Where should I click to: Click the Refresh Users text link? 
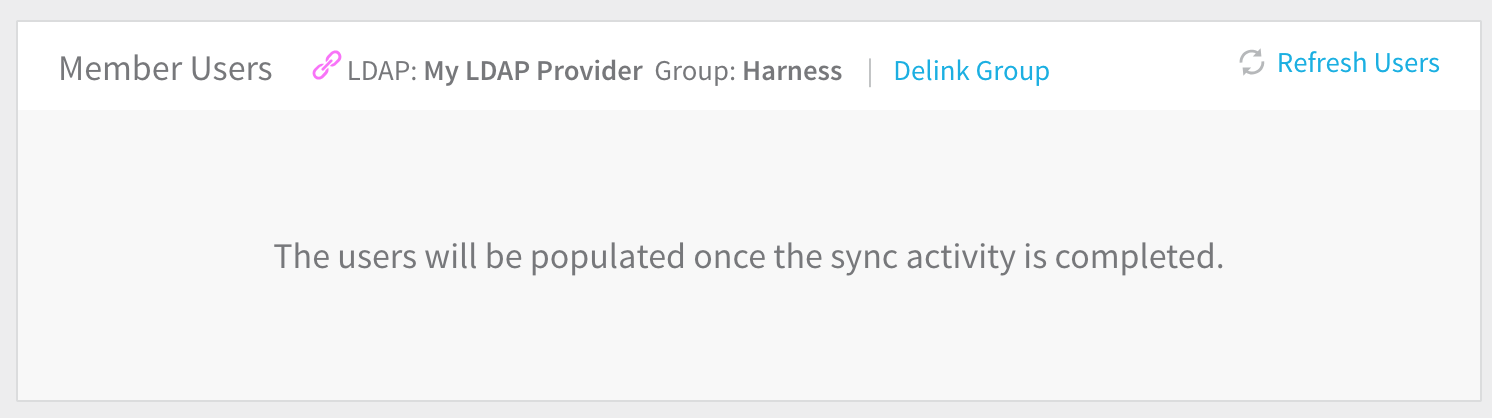point(1358,63)
